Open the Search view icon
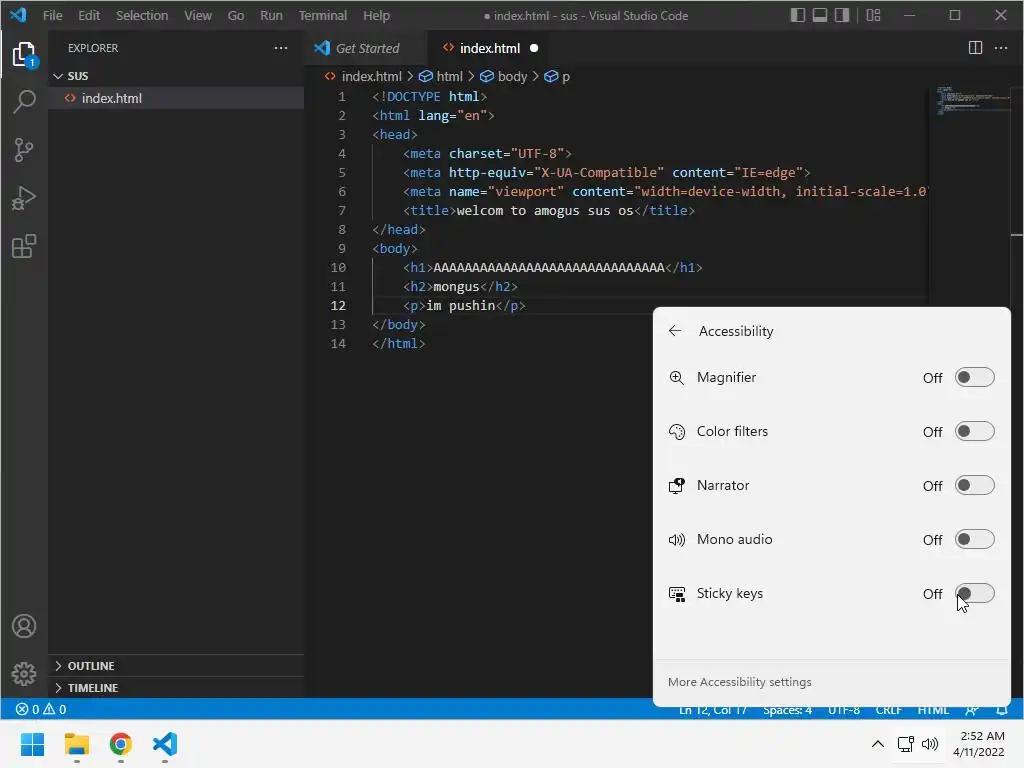 (24, 101)
